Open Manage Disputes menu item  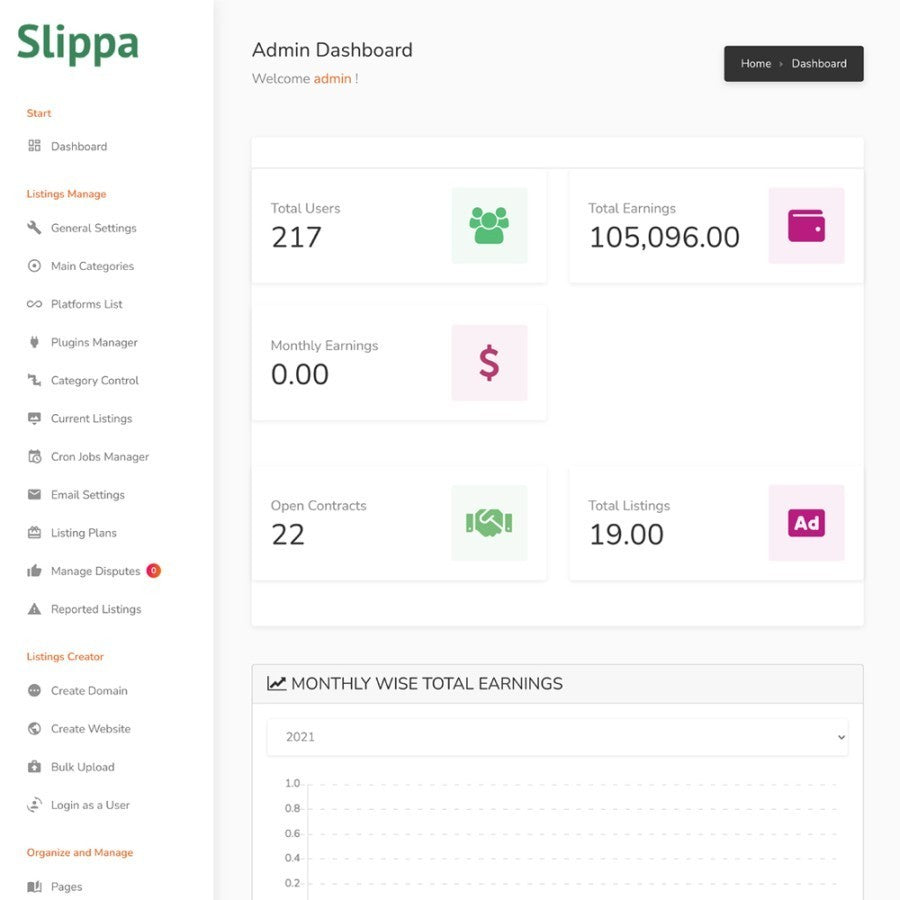coord(95,571)
